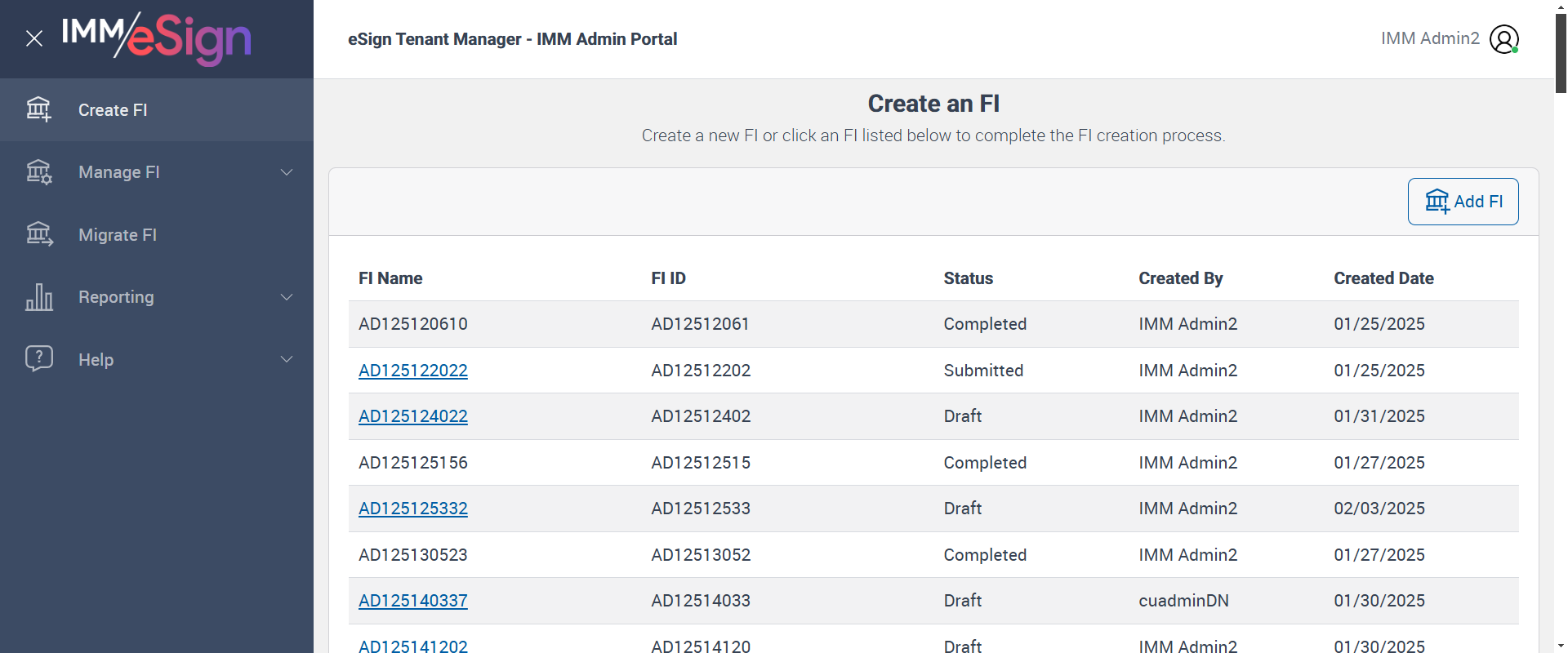Click the Manage FI bank-gear icon
1568x653 pixels.
point(38,172)
